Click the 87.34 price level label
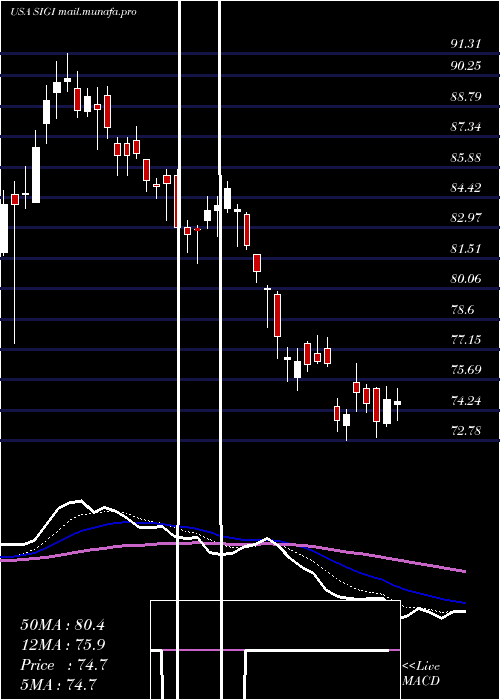 [x=466, y=127]
